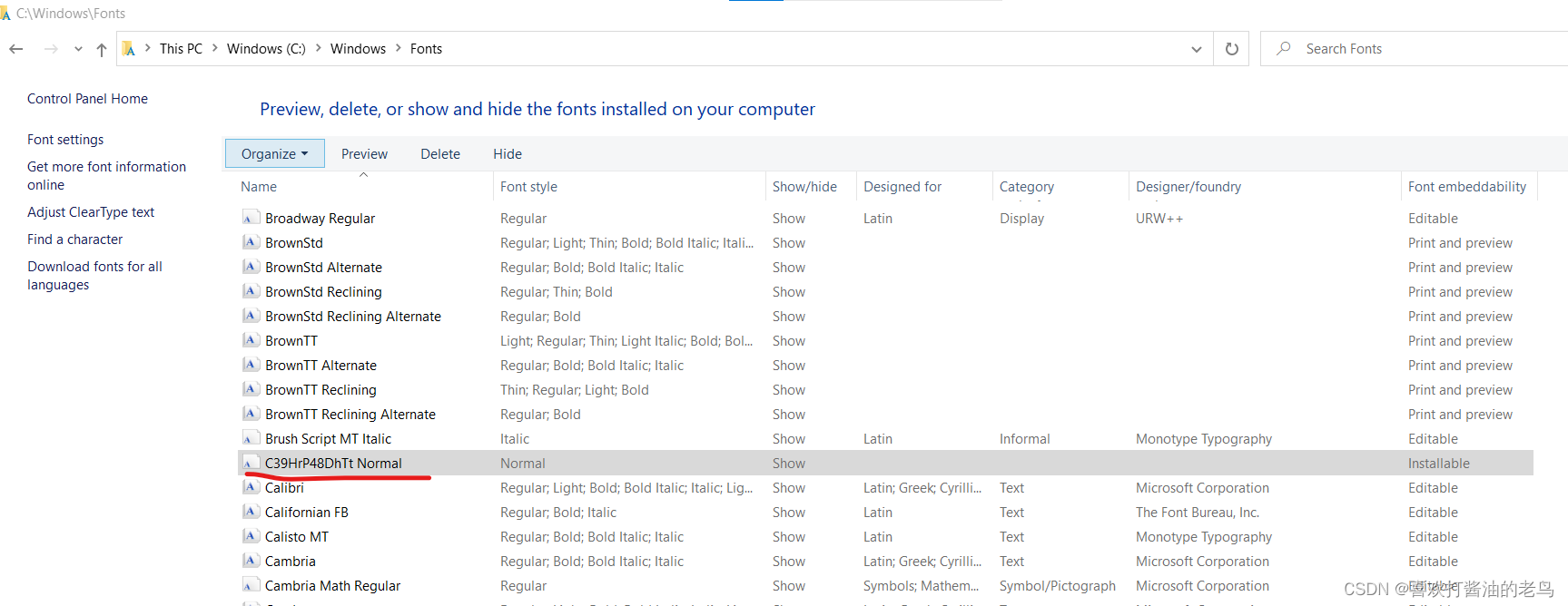Sort by Font embeddability column
Image resolution: width=1568 pixels, height=606 pixels.
tap(1467, 187)
